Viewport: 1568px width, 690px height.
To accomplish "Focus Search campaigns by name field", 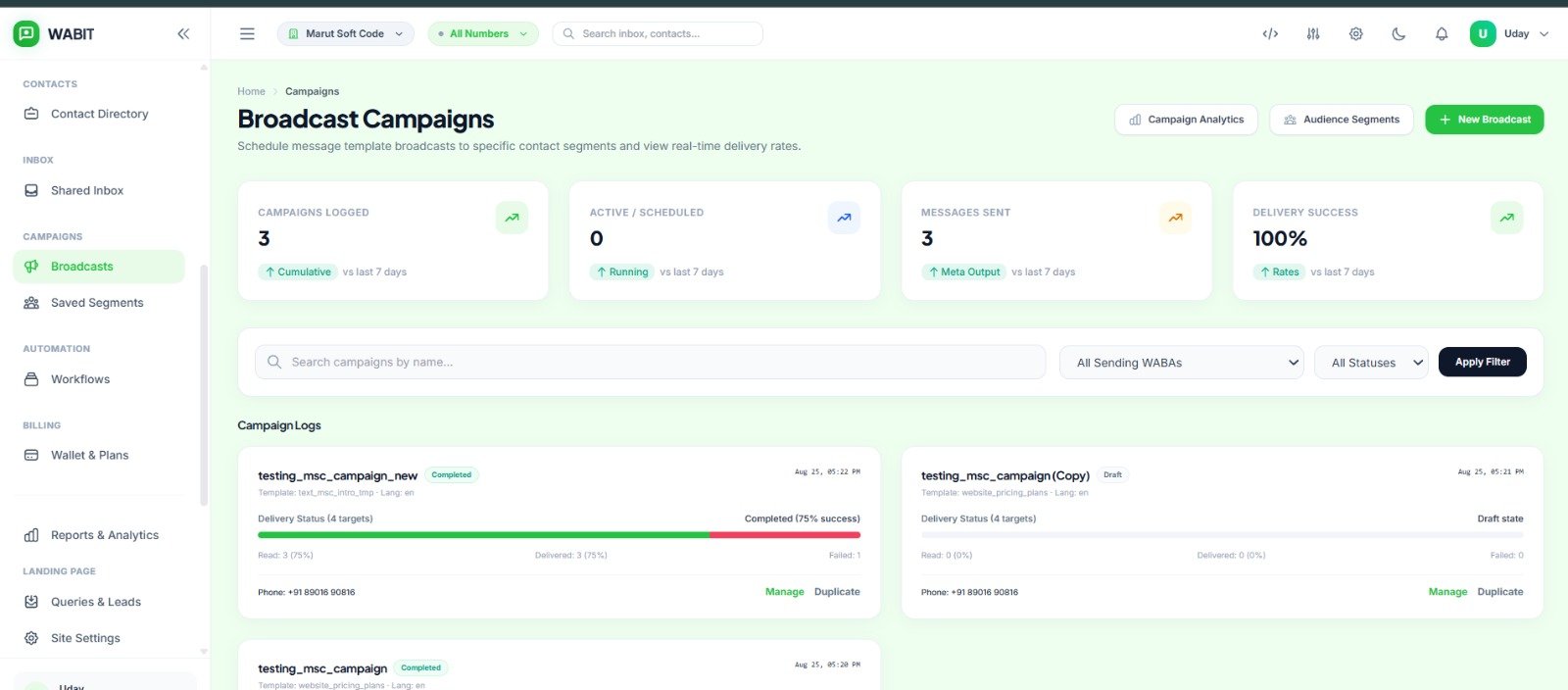I will (651, 362).
